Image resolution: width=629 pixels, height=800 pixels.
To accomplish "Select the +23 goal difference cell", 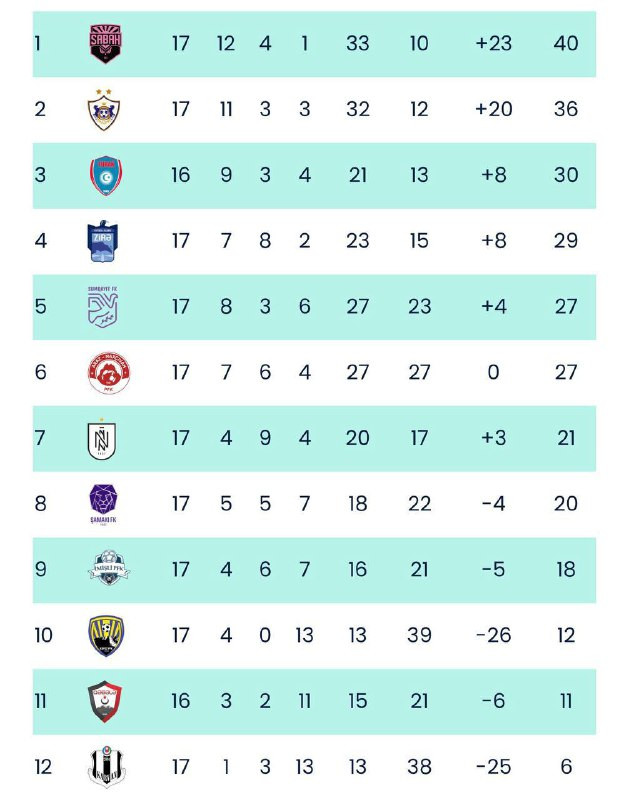I will 493,43.
